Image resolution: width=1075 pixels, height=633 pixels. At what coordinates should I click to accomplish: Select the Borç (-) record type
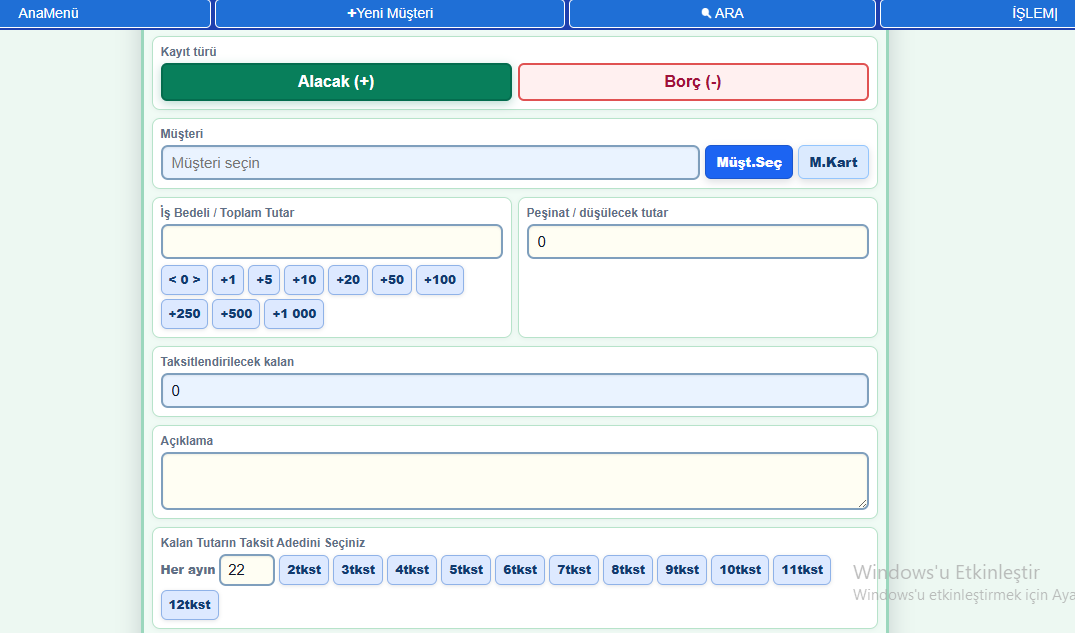693,82
